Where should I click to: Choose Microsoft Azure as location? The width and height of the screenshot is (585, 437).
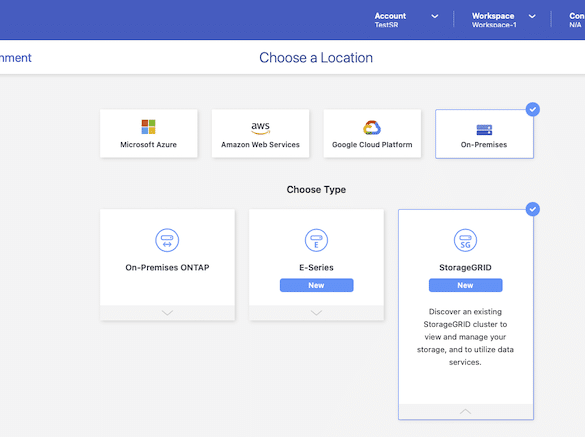pyautogui.click(x=148, y=133)
